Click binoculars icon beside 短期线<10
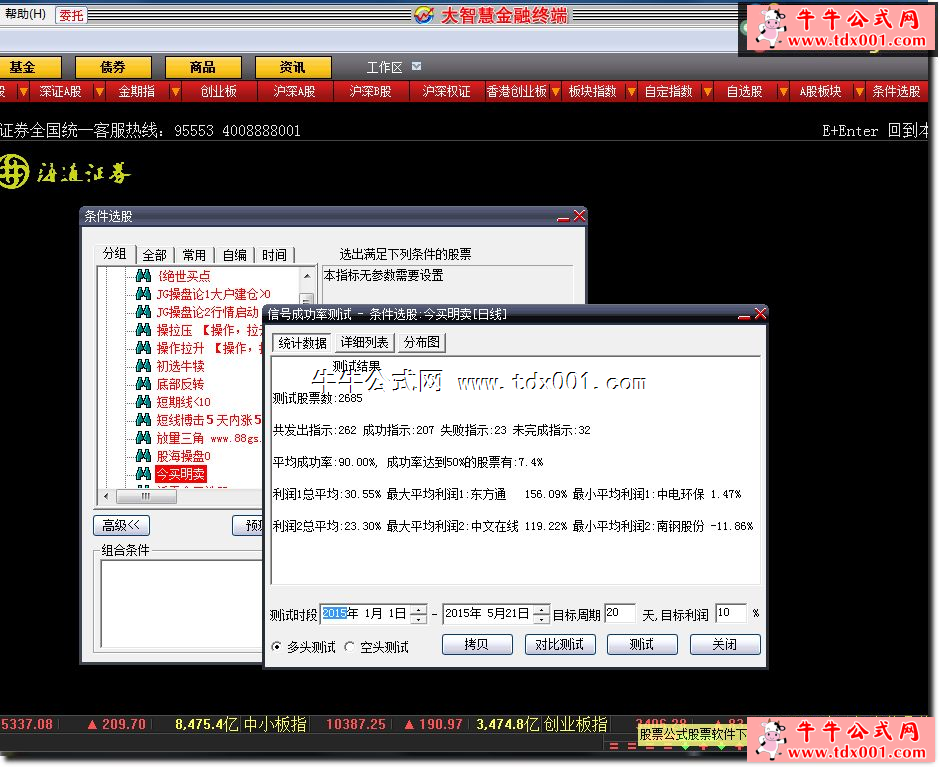 [x=143, y=402]
